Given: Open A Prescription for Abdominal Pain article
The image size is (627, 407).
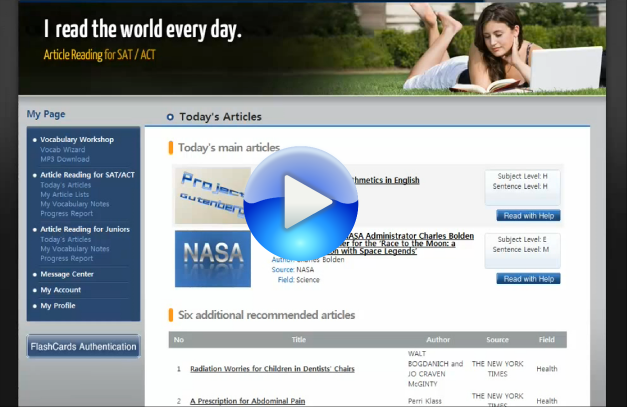Looking at the screenshot, I should [x=248, y=401].
